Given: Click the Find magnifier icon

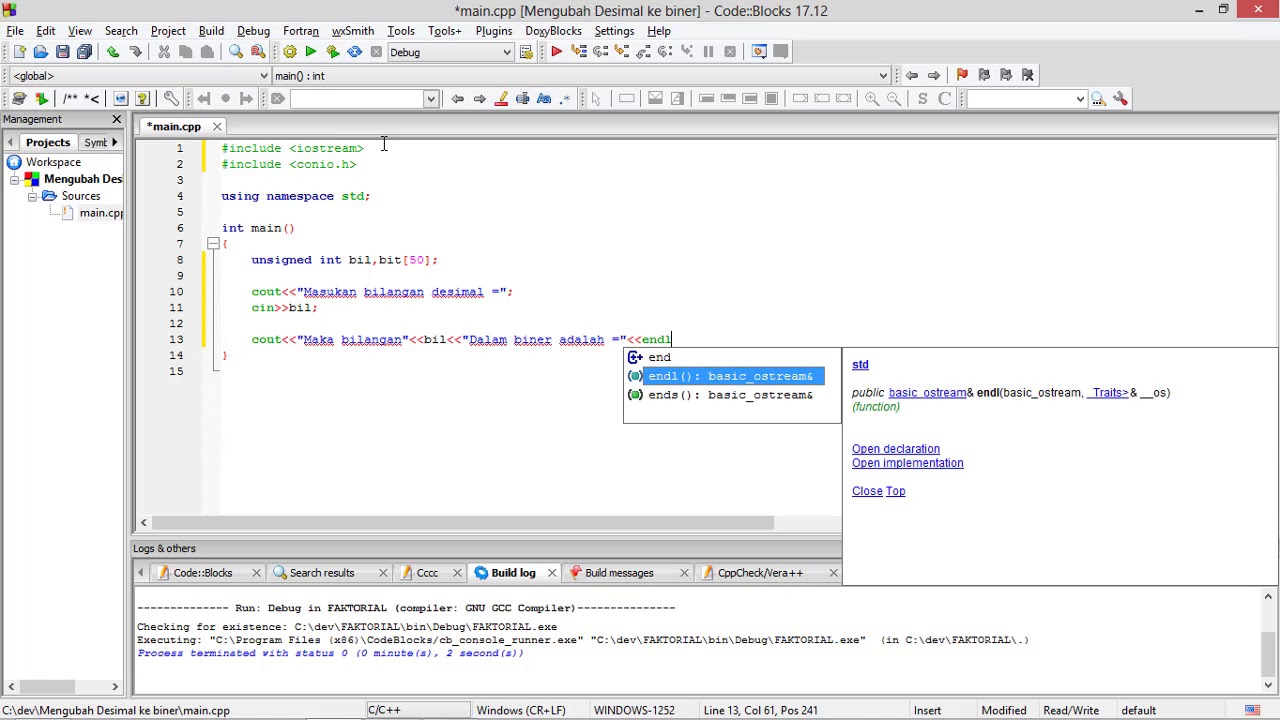Looking at the screenshot, I should coord(236,52).
